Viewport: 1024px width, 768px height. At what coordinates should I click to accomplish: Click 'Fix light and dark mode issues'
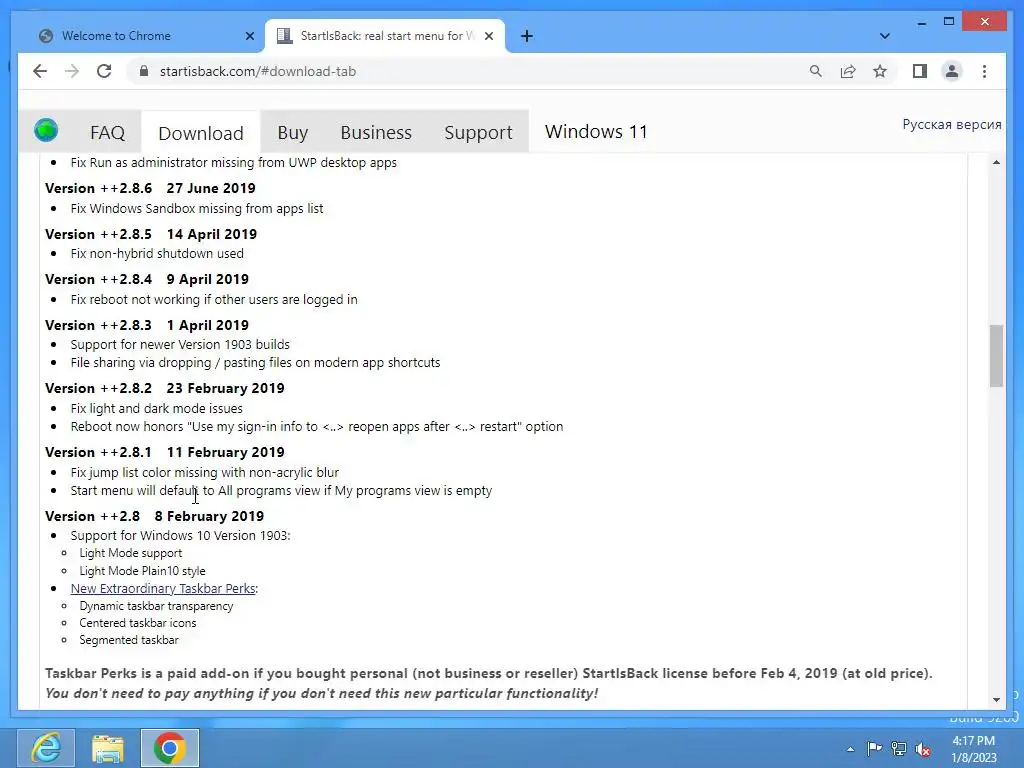coord(157,408)
